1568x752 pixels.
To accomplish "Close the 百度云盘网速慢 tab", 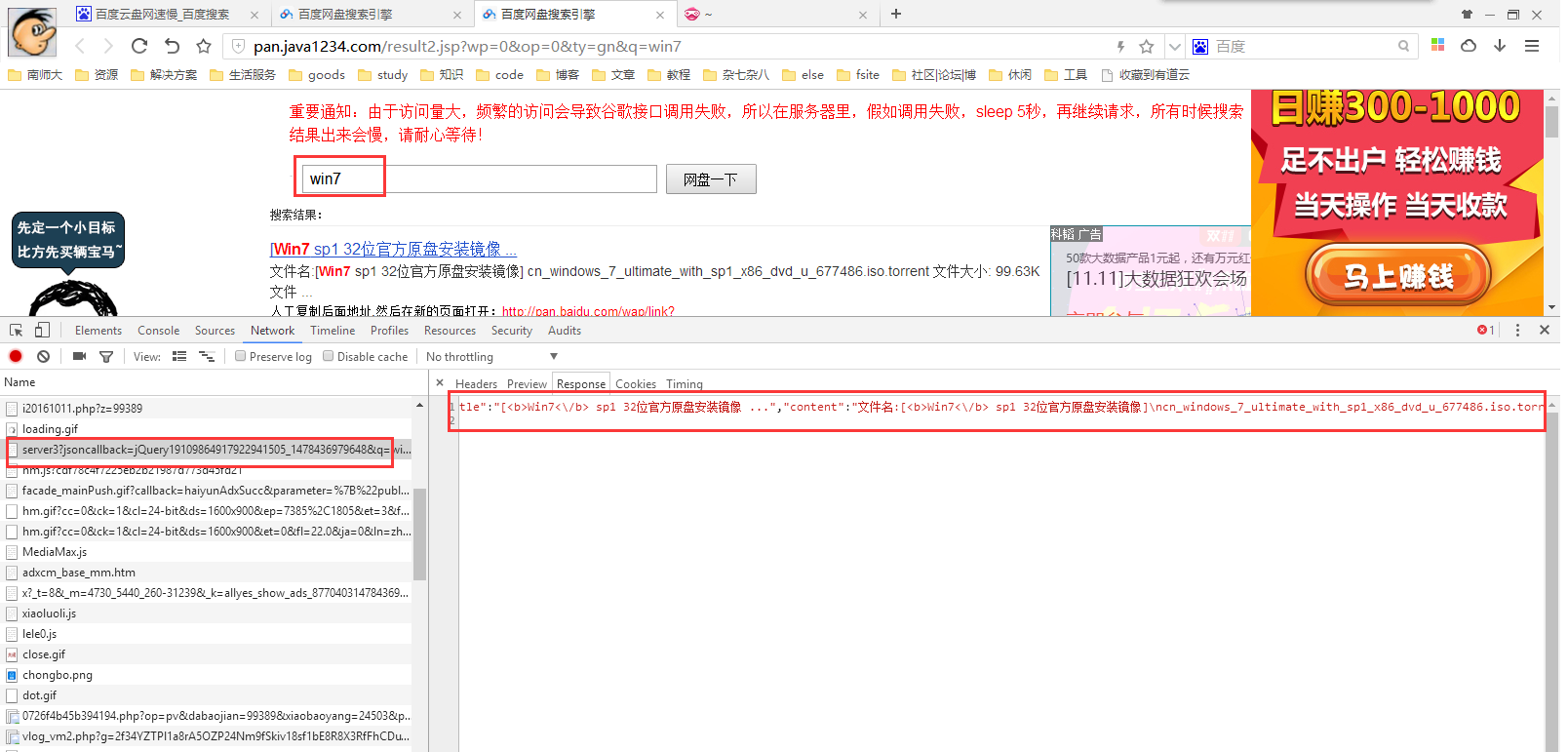I will pyautogui.click(x=255, y=15).
